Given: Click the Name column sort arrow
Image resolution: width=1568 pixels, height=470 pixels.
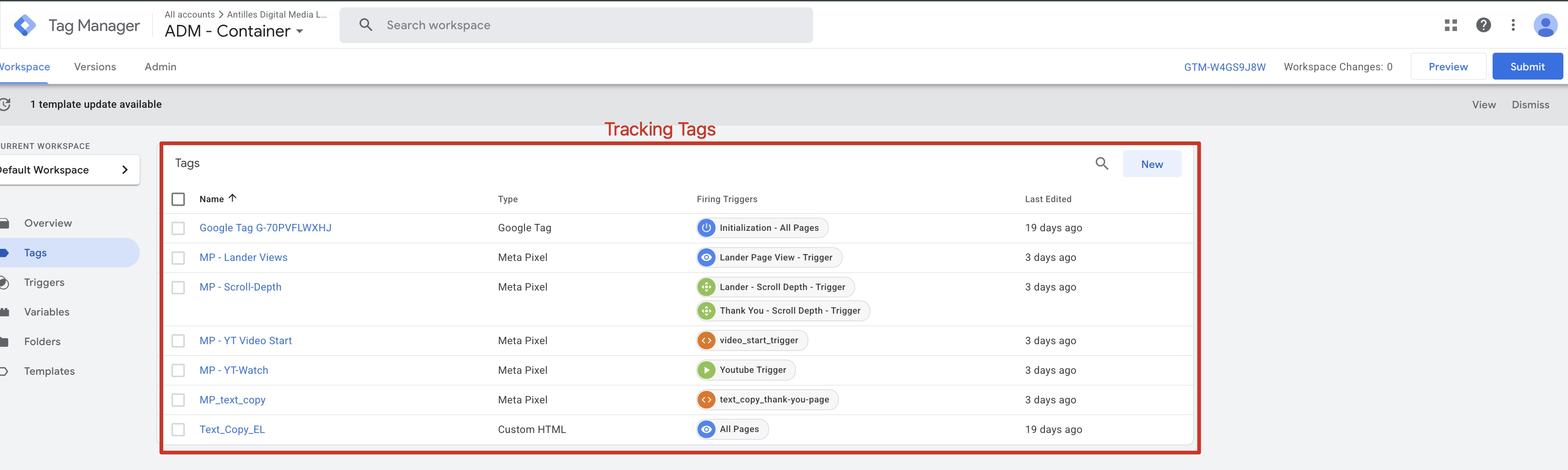Looking at the screenshot, I should [x=233, y=198].
